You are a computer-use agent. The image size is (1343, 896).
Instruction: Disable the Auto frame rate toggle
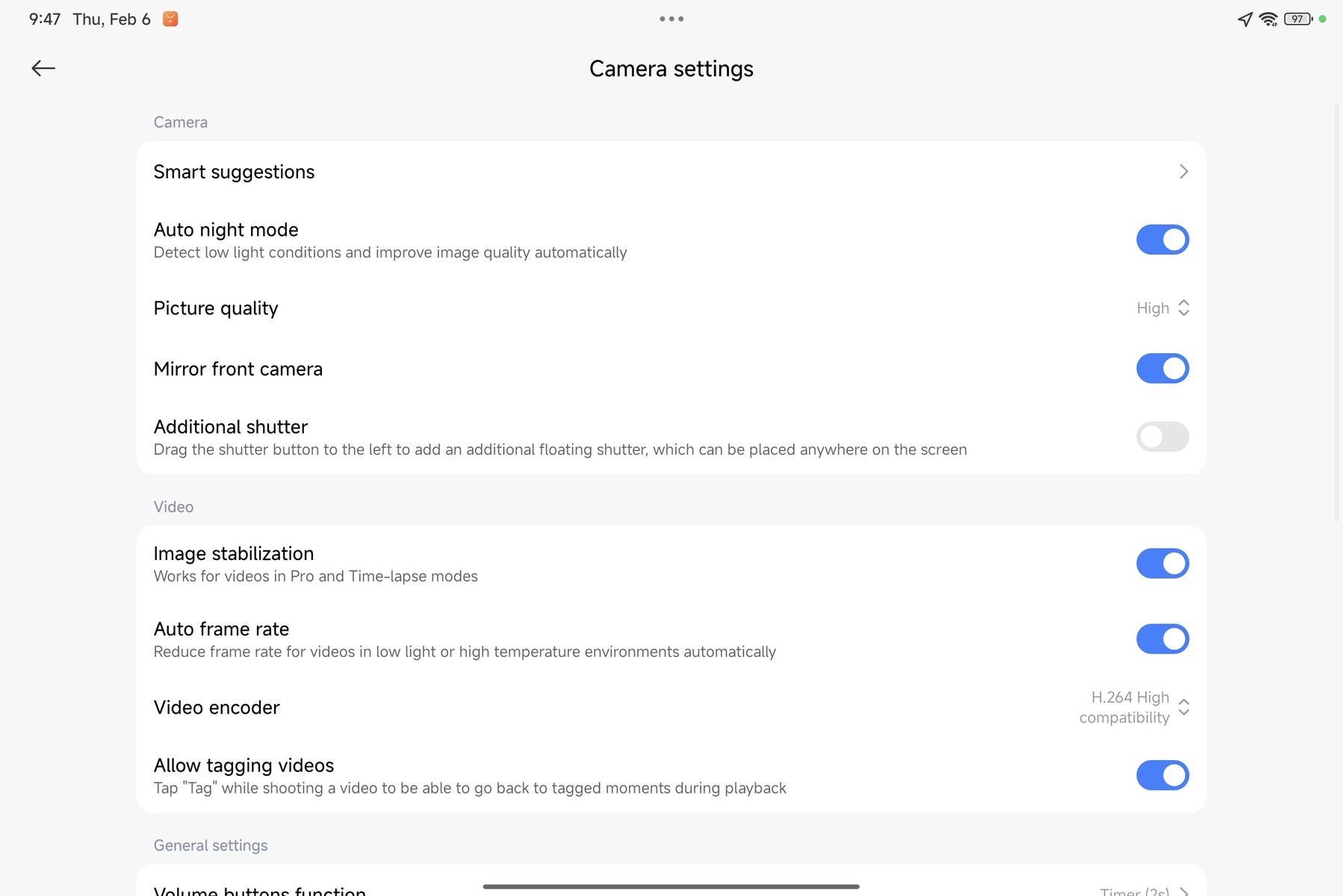tap(1162, 639)
